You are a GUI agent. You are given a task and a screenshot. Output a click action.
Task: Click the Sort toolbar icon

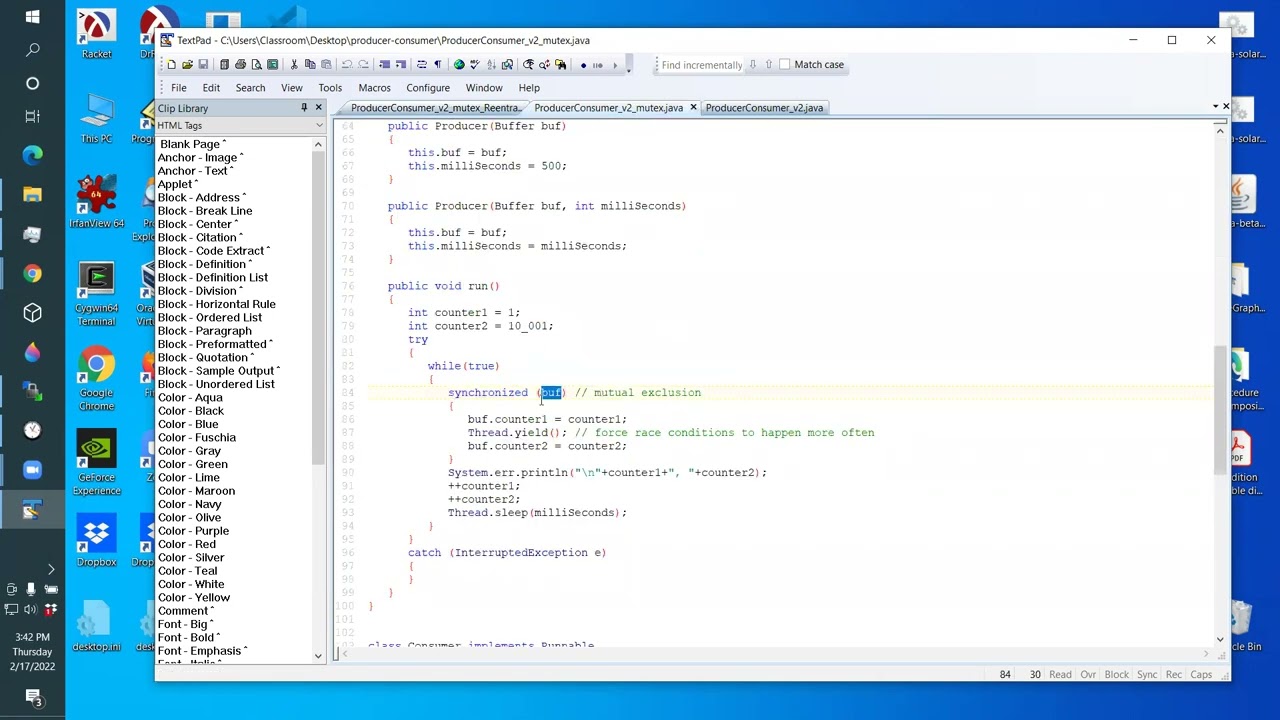pos(491,65)
